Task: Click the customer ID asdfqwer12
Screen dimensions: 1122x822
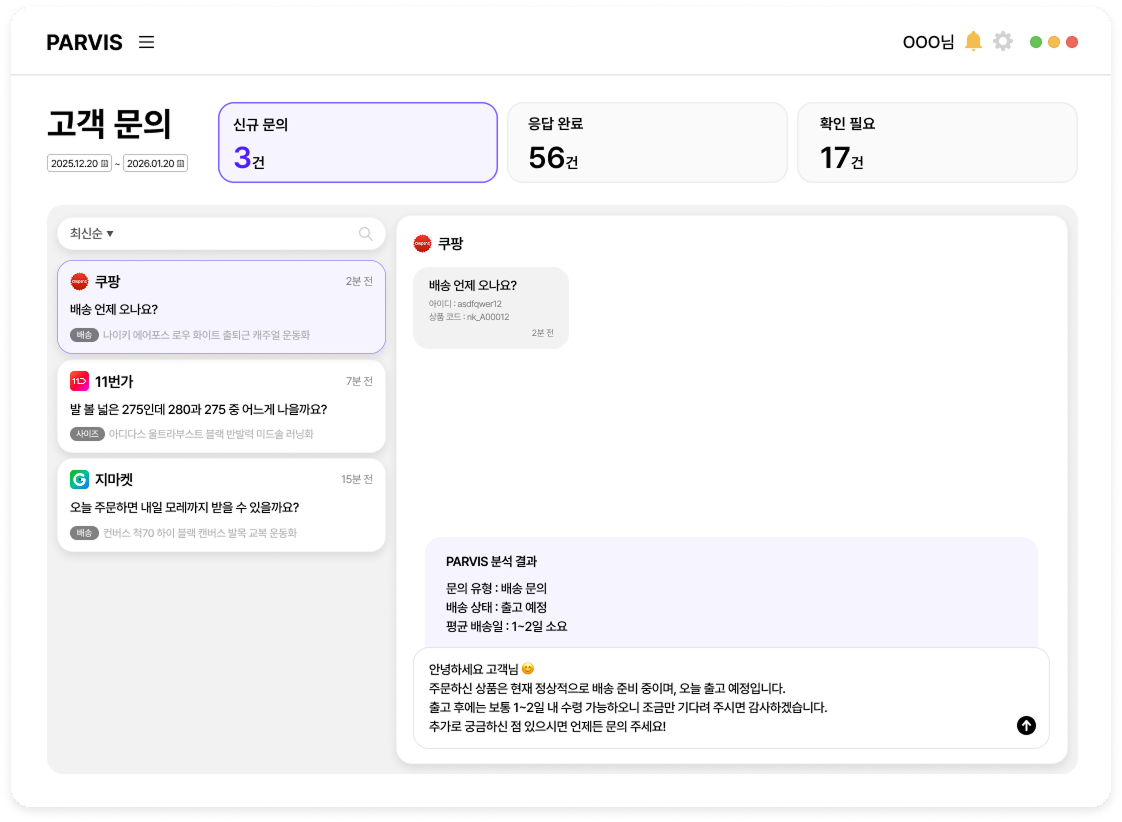Action: 479,304
